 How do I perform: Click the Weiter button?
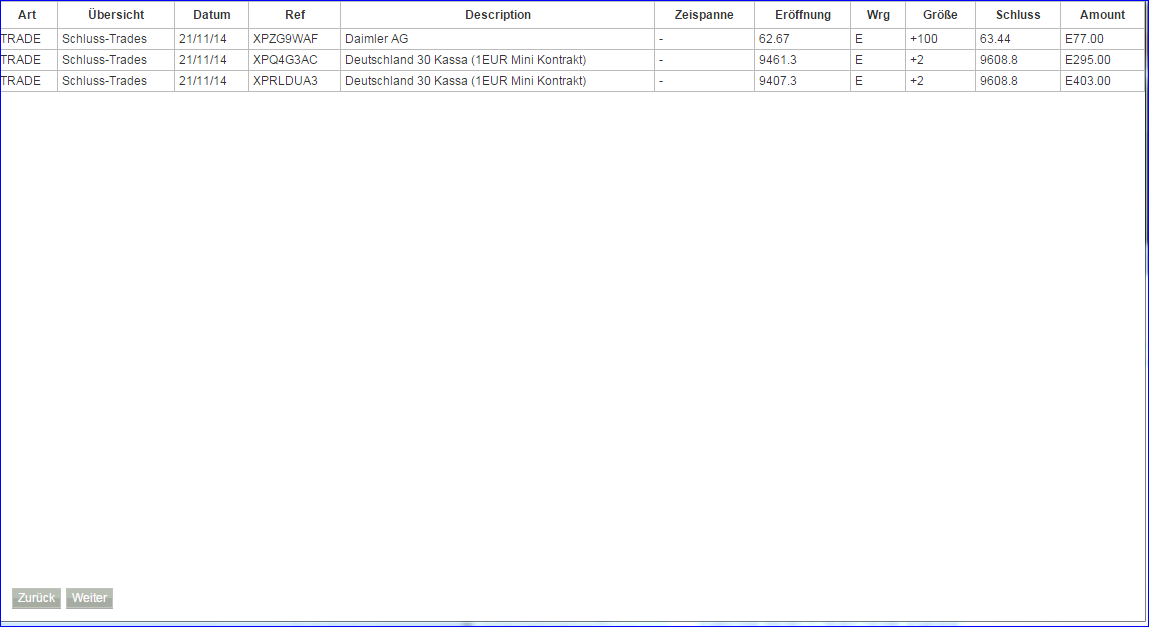pos(89,598)
